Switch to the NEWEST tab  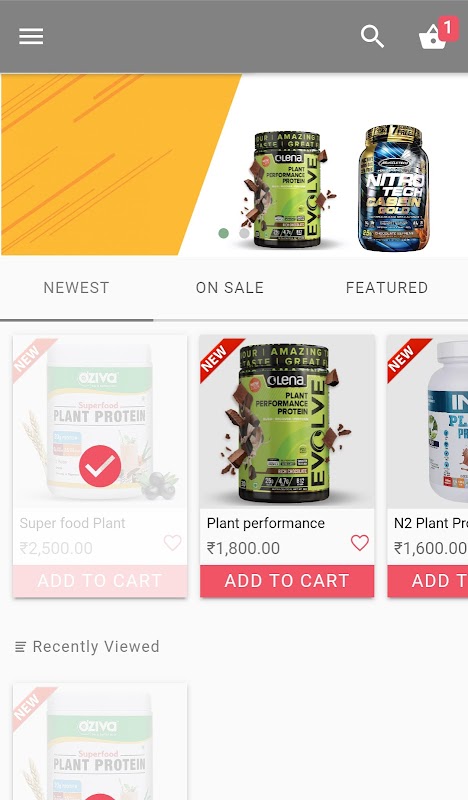click(77, 288)
